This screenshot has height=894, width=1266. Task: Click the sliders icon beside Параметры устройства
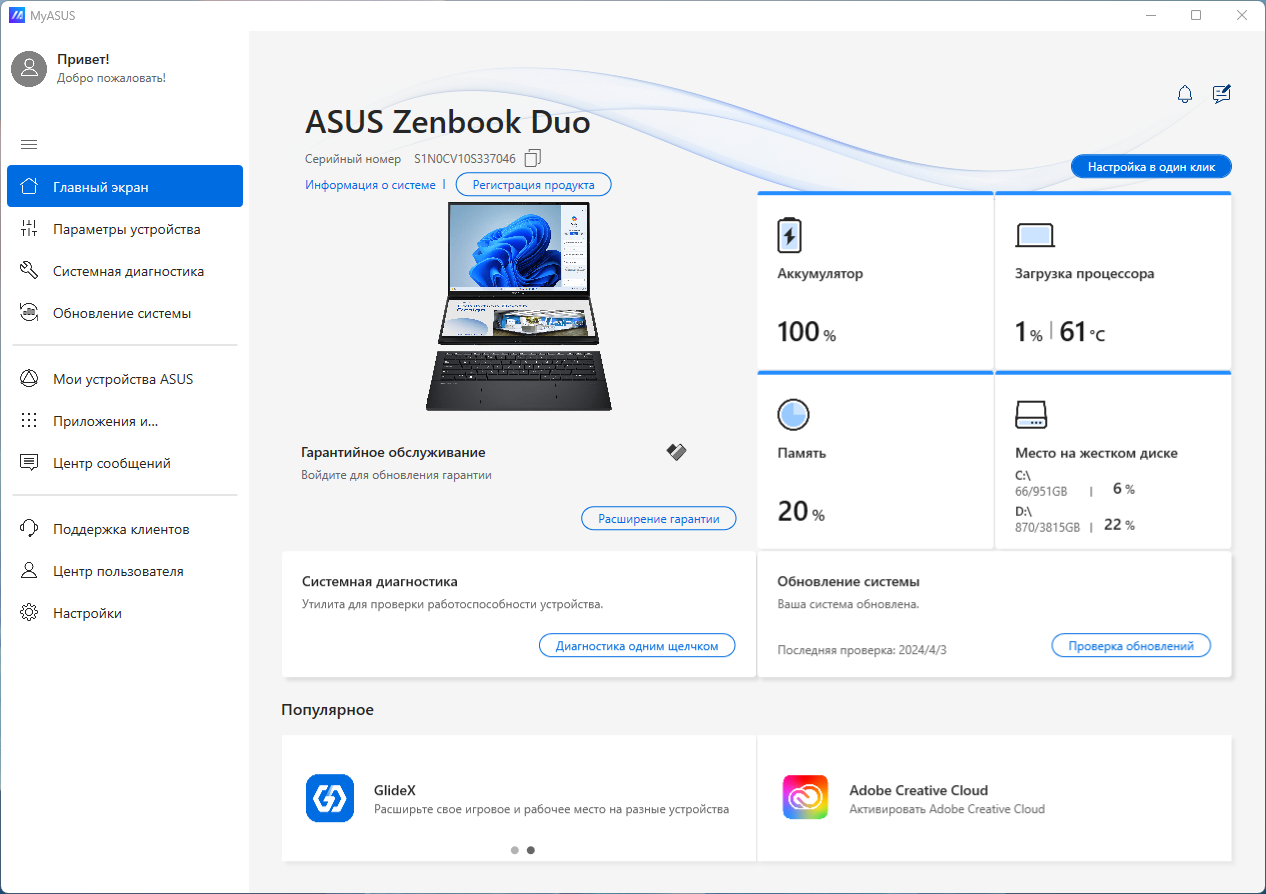[30, 229]
